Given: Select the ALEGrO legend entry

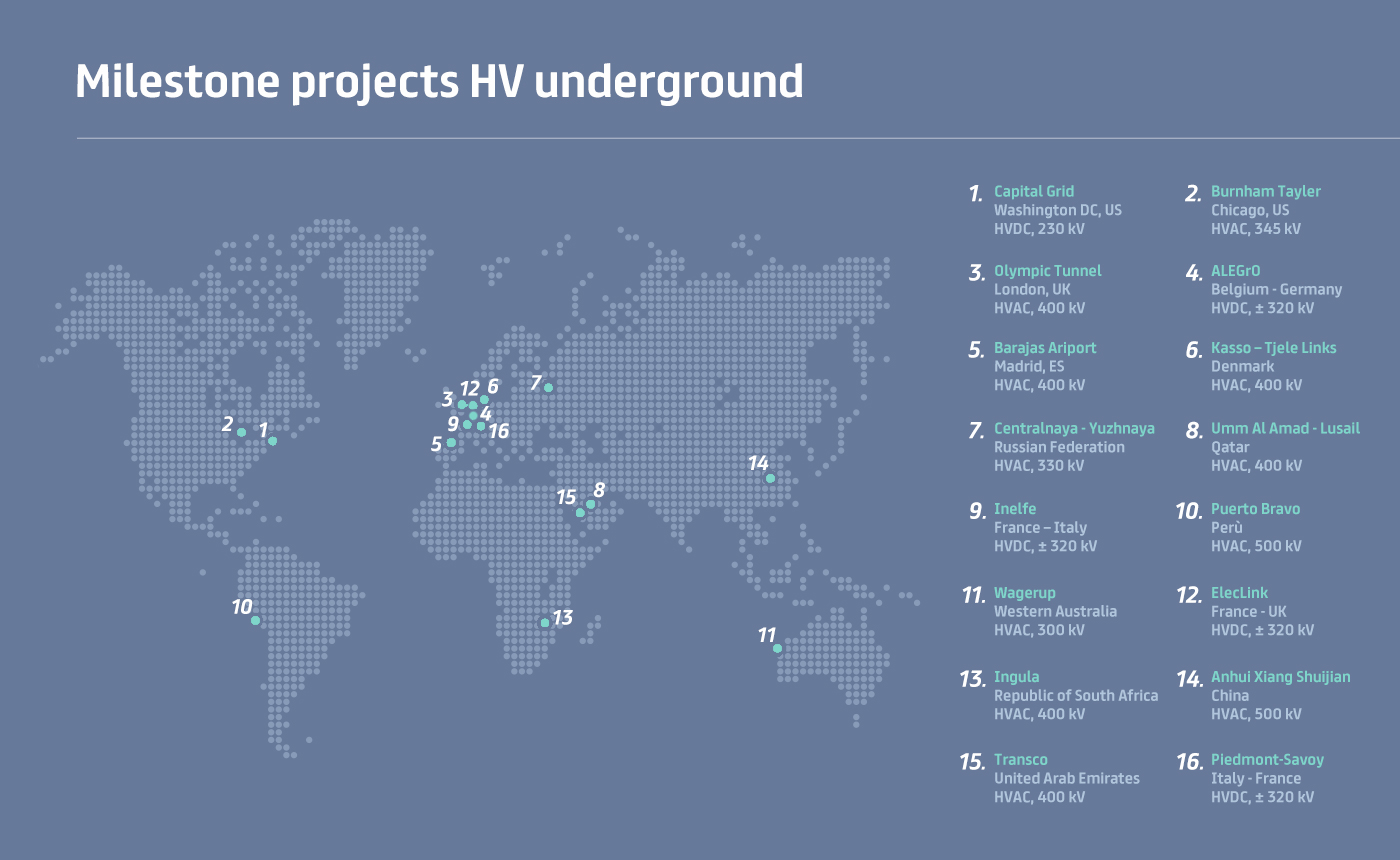Looking at the screenshot, I should (x=1236, y=271).
